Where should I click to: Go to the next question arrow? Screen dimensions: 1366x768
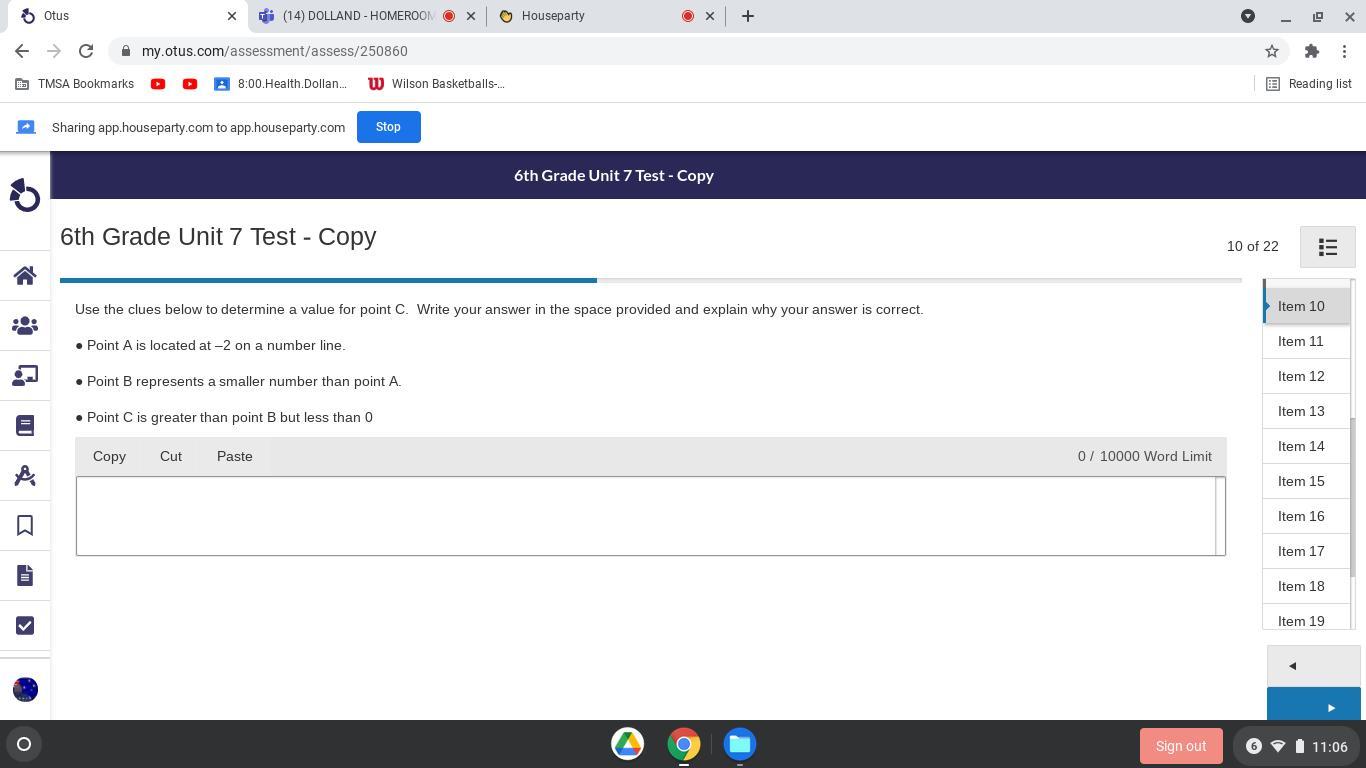click(x=1313, y=704)
